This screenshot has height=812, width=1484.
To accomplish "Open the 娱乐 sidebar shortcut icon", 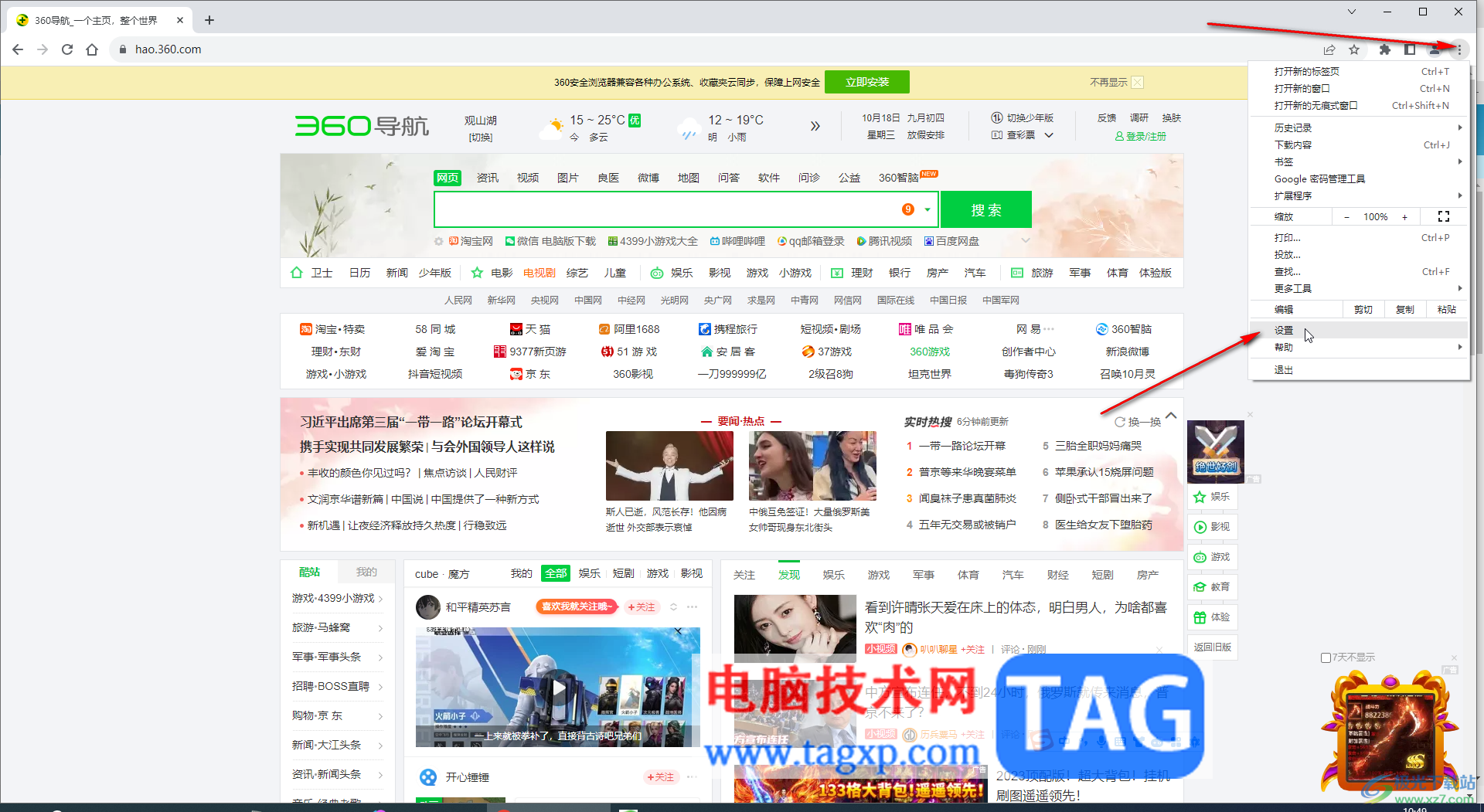I will point(1200,497).
